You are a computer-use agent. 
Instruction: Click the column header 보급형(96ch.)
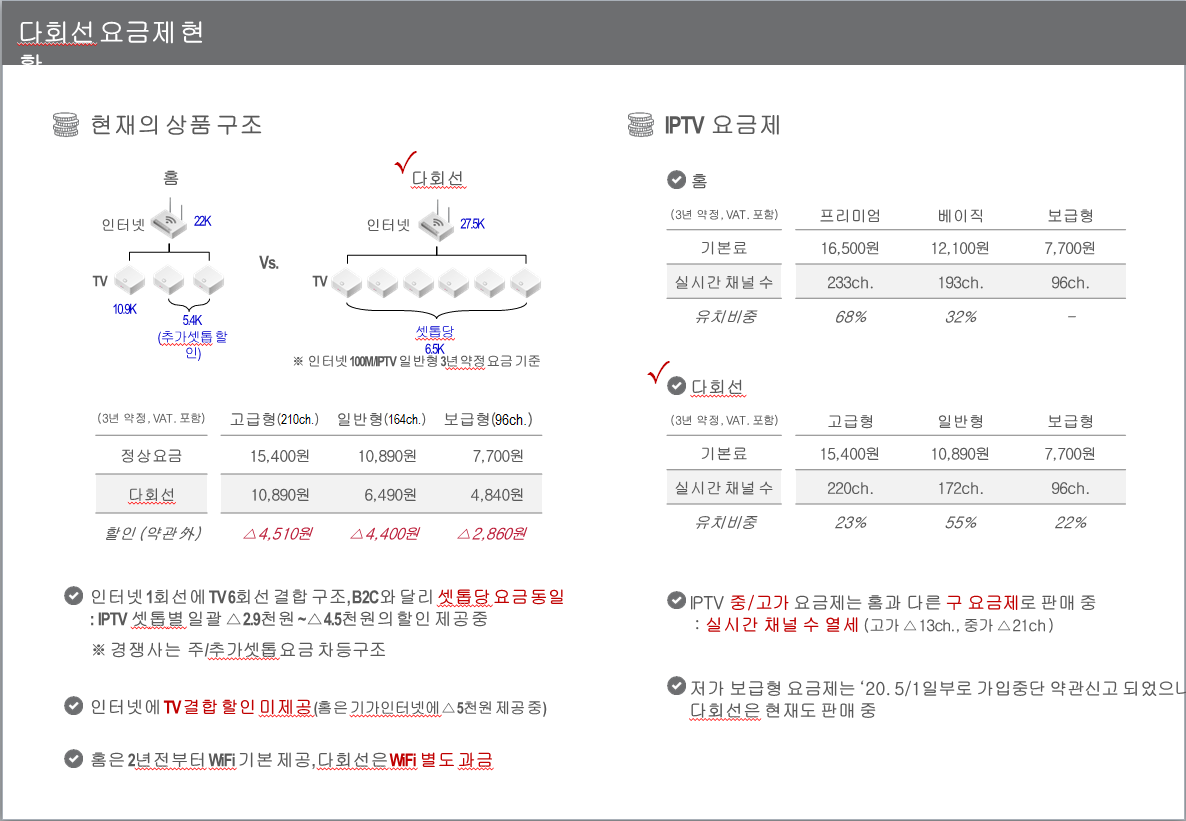point(488,419)
